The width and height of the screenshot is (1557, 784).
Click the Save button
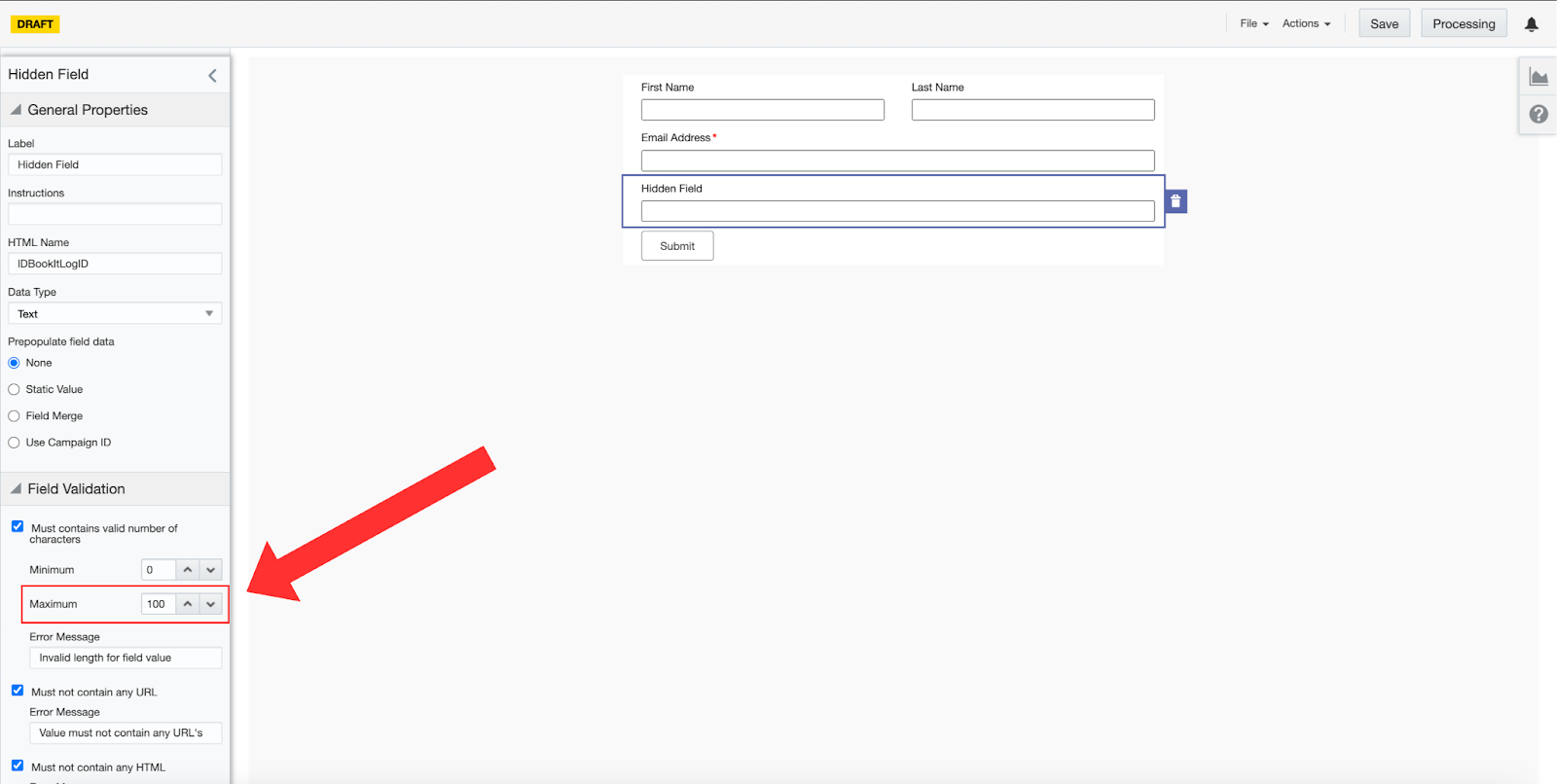click(x=1384, y=23)
